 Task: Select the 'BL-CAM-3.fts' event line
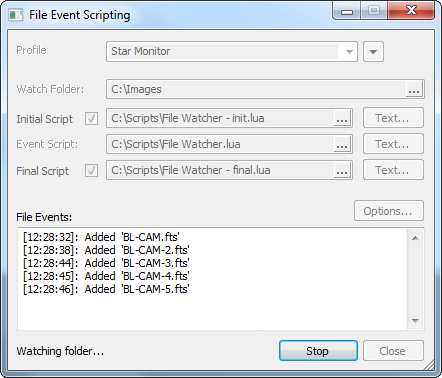106,263
